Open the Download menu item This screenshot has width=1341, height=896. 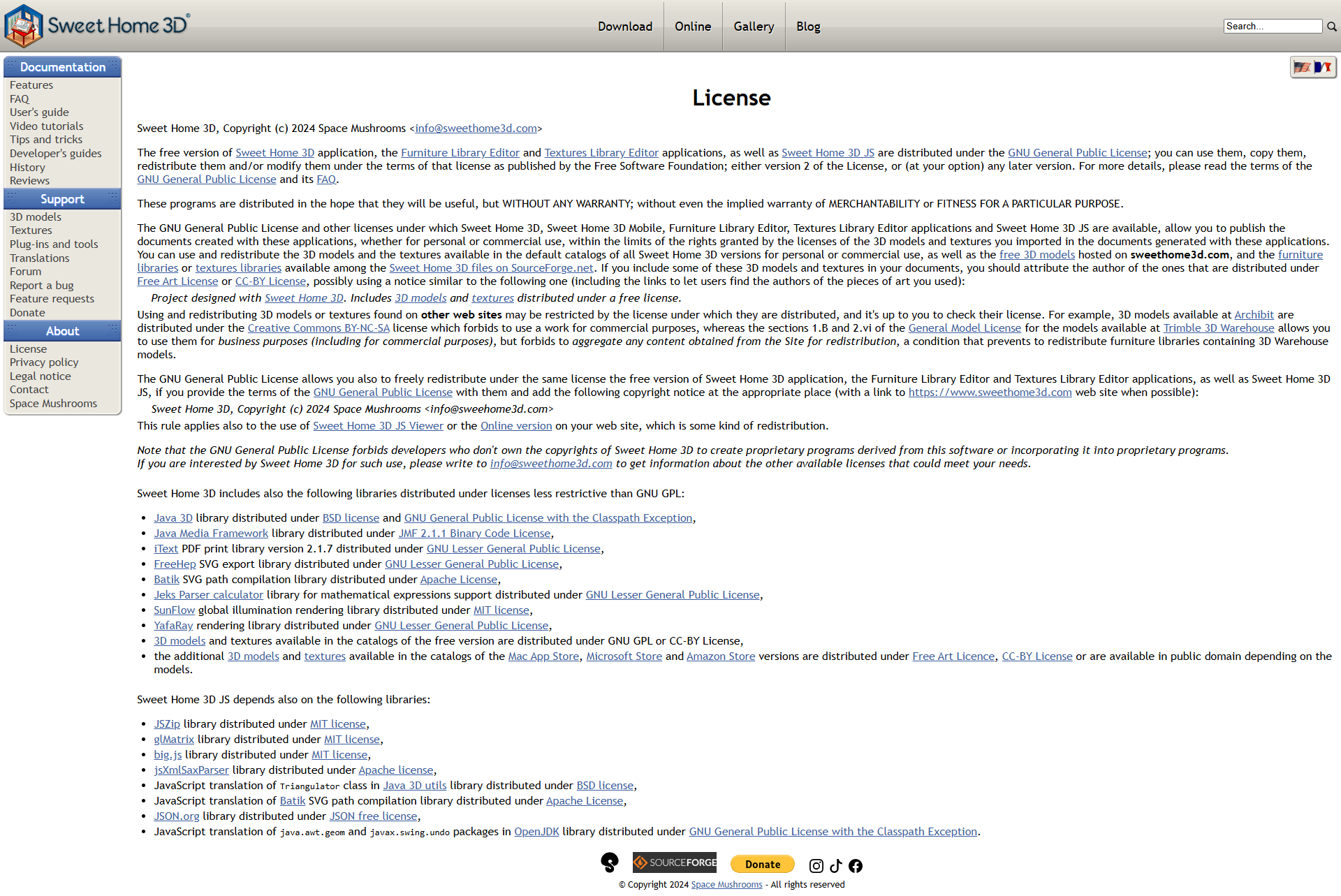(x=625, y=27)
